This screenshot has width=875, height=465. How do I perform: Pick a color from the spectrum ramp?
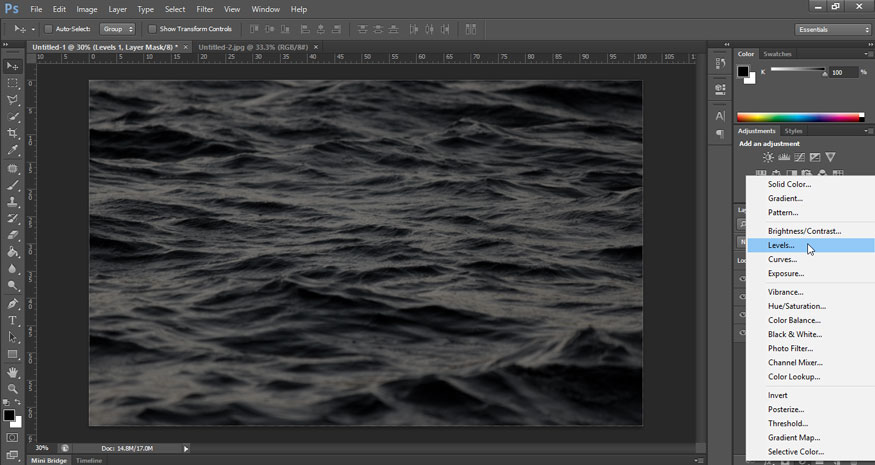800,117
